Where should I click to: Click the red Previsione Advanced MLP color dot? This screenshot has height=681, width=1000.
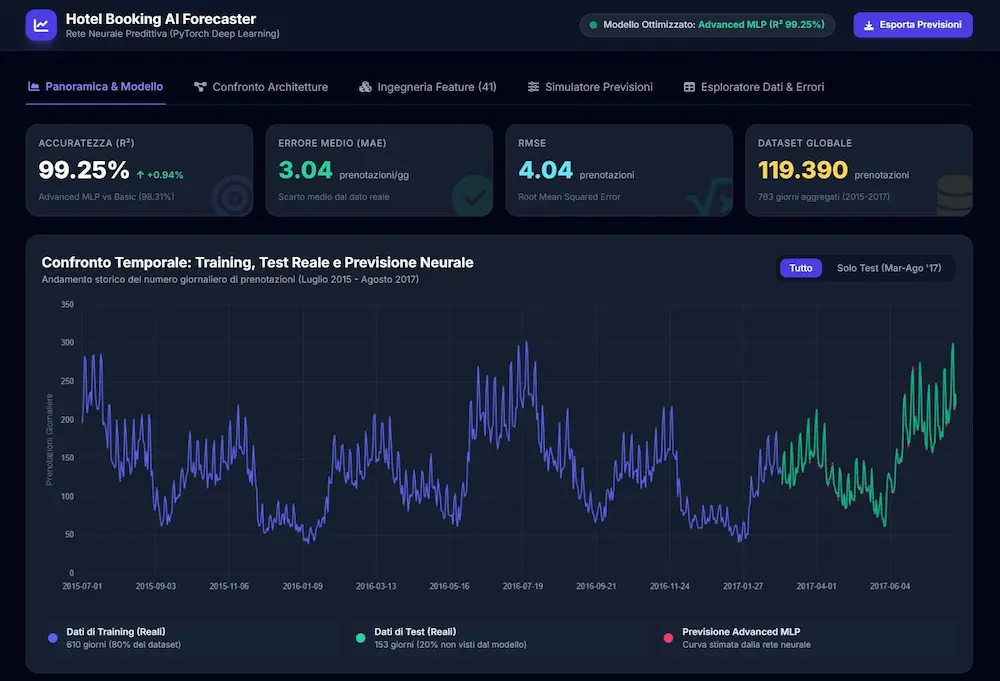[668, 638]
